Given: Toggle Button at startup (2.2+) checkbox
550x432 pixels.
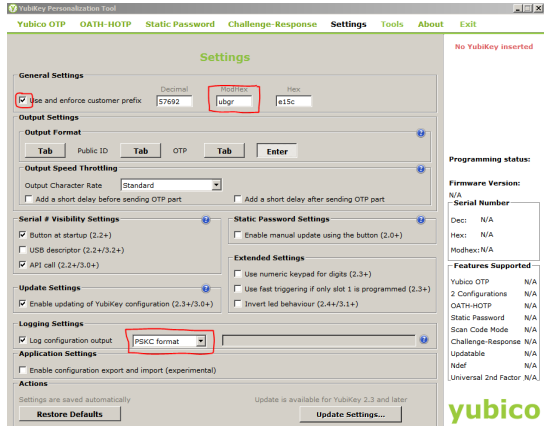Looking at the screenshot, I should pyautogui.click(x=23, y=235).
